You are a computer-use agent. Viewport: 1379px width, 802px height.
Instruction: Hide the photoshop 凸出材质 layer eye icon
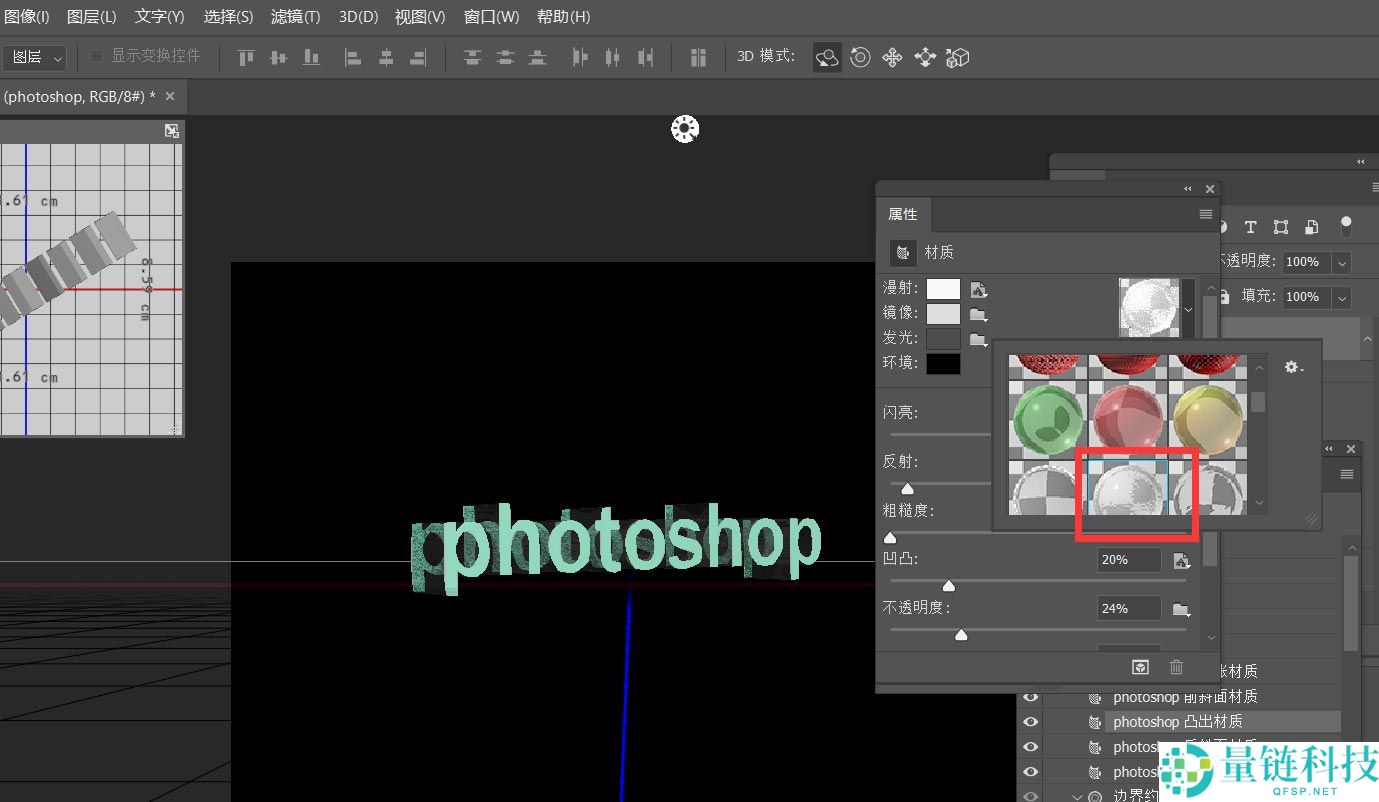[x=1031, y=722]
